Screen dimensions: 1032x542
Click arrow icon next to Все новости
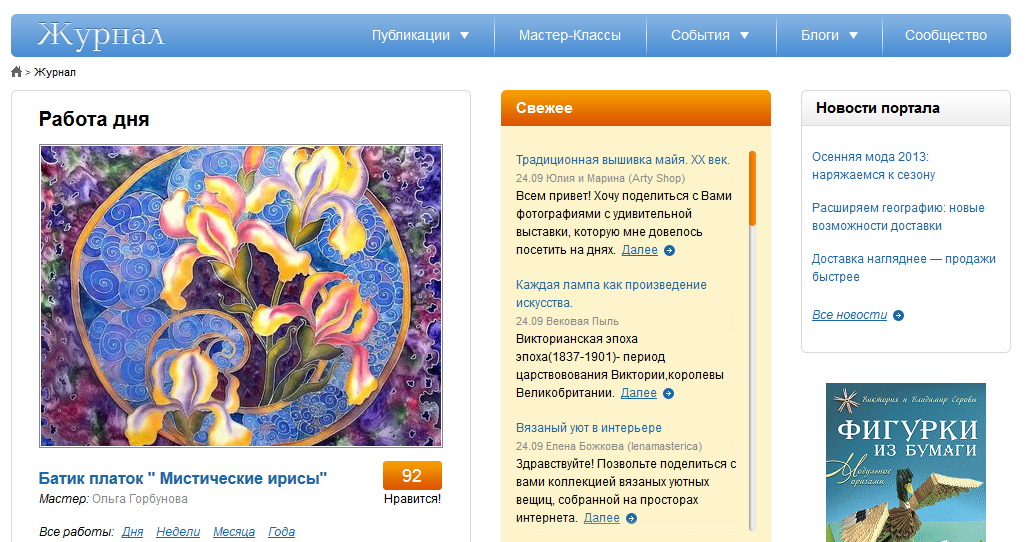click(x=898, y=316)
